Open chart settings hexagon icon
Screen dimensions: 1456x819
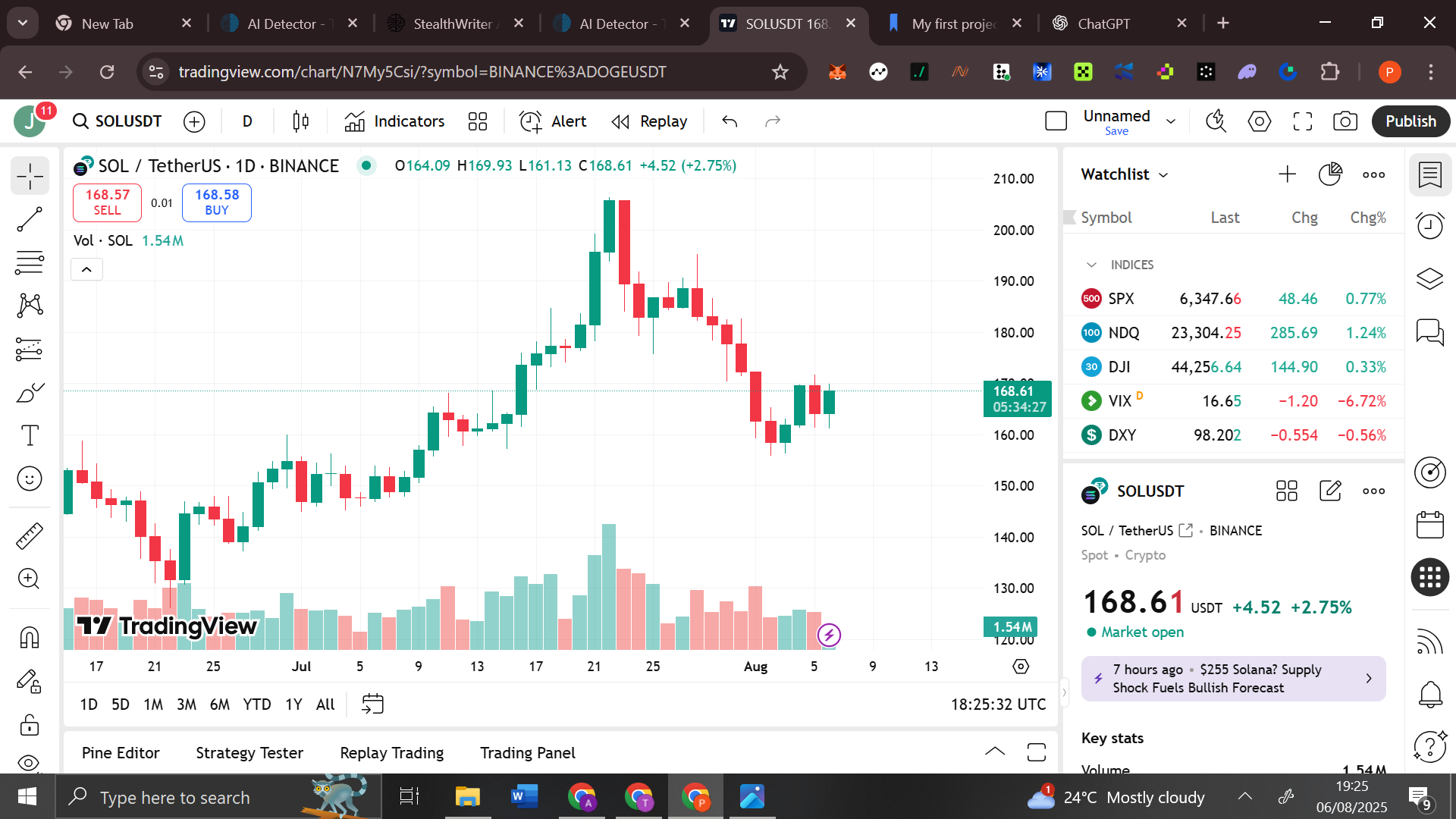(x=1260, y=121)
